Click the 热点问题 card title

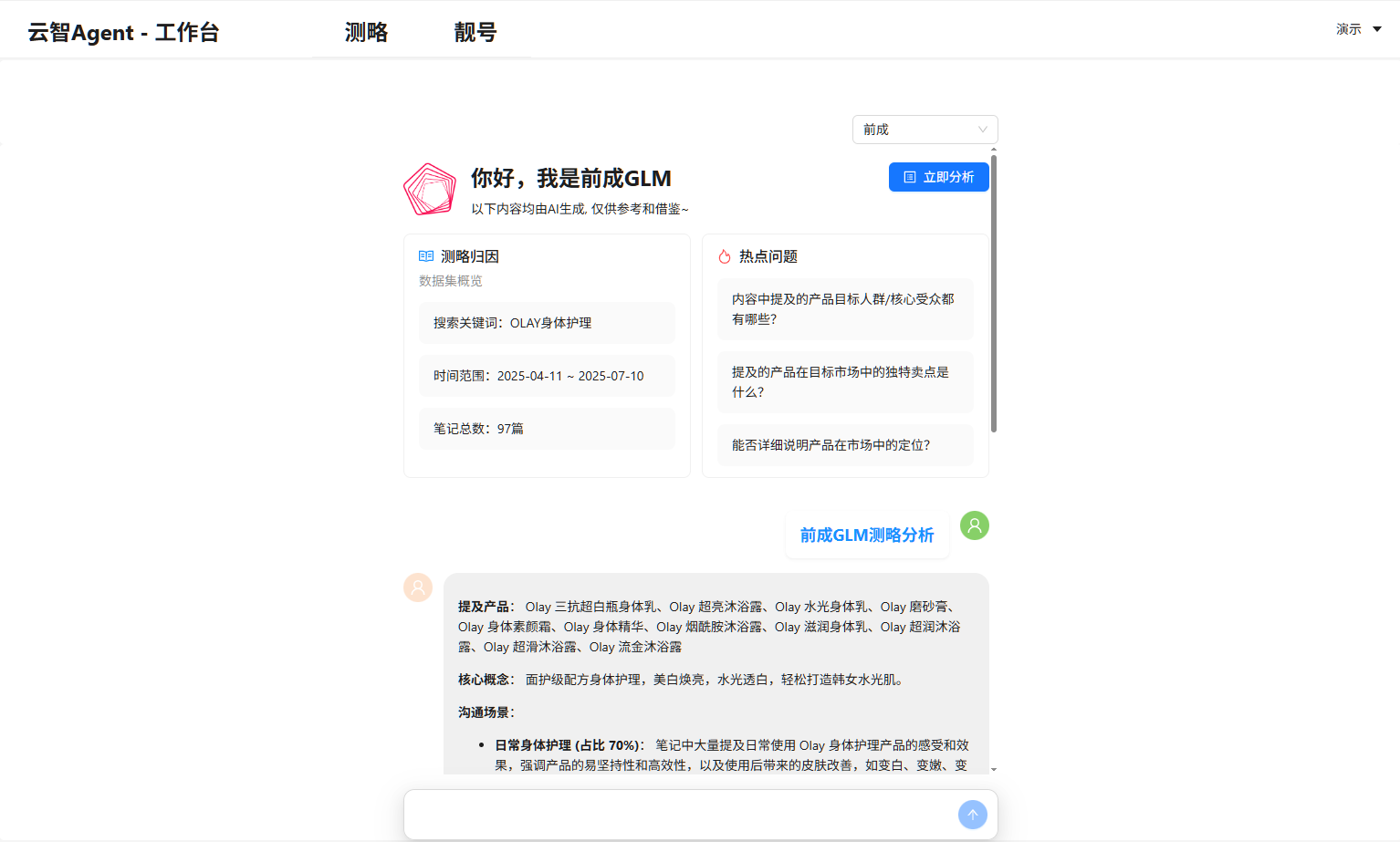tap(768, 256)
